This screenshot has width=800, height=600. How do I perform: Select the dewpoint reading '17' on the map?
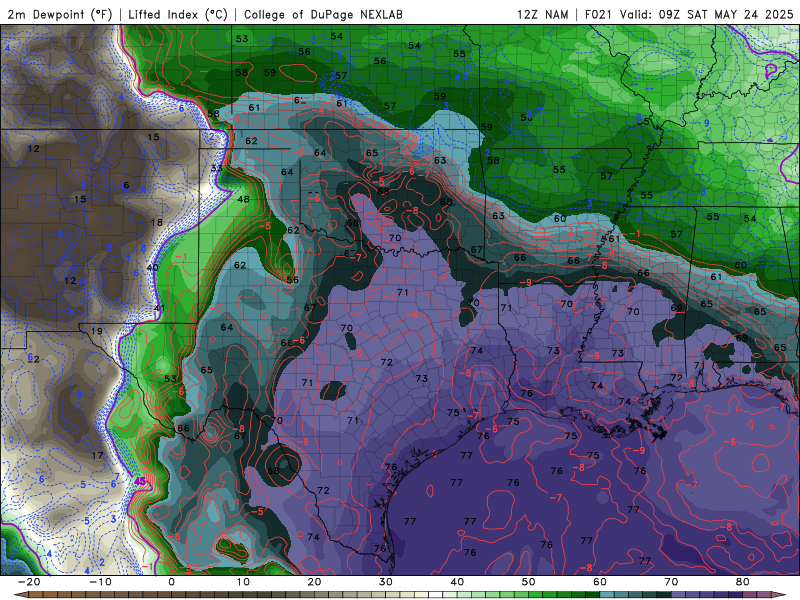pyautogui.click(x=97, y=455)
